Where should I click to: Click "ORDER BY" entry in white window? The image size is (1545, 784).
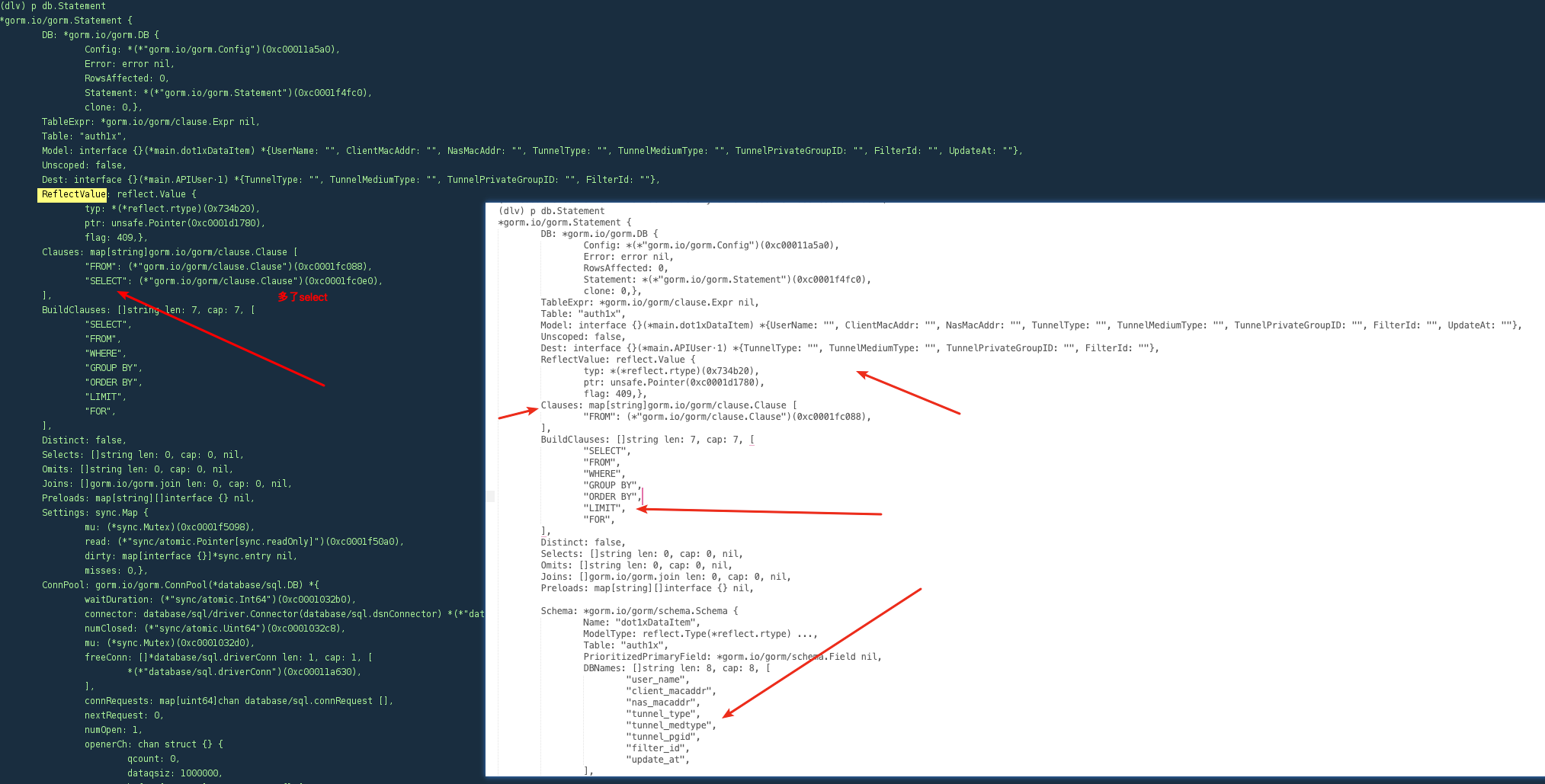pos(613,497)
